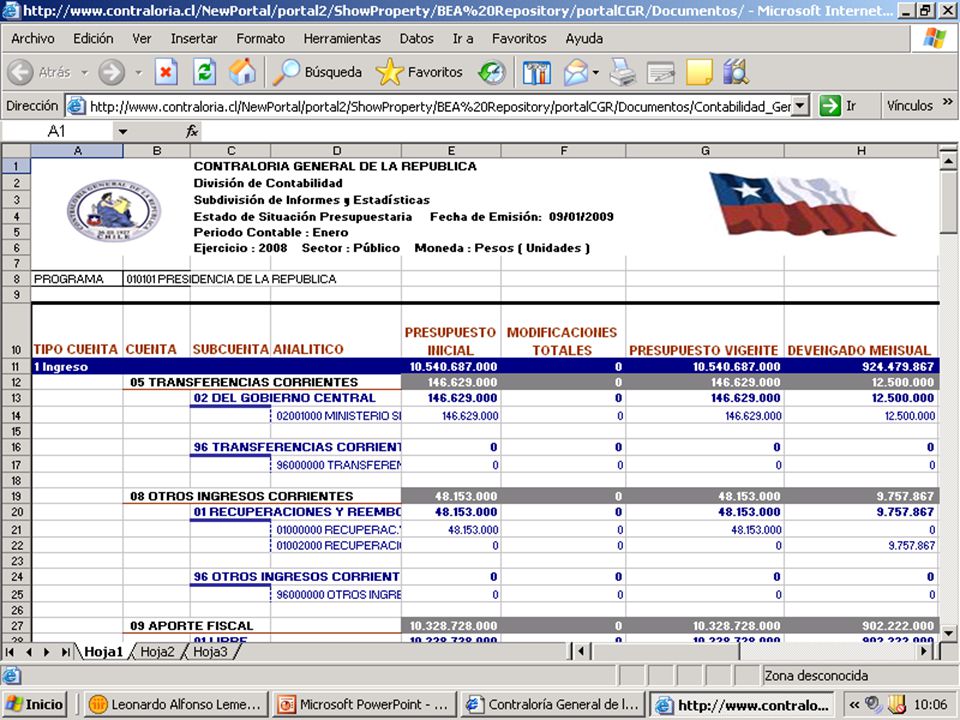Go to next sheet tab arrow
The image size is (960, 720).
[x=47, y=652]
